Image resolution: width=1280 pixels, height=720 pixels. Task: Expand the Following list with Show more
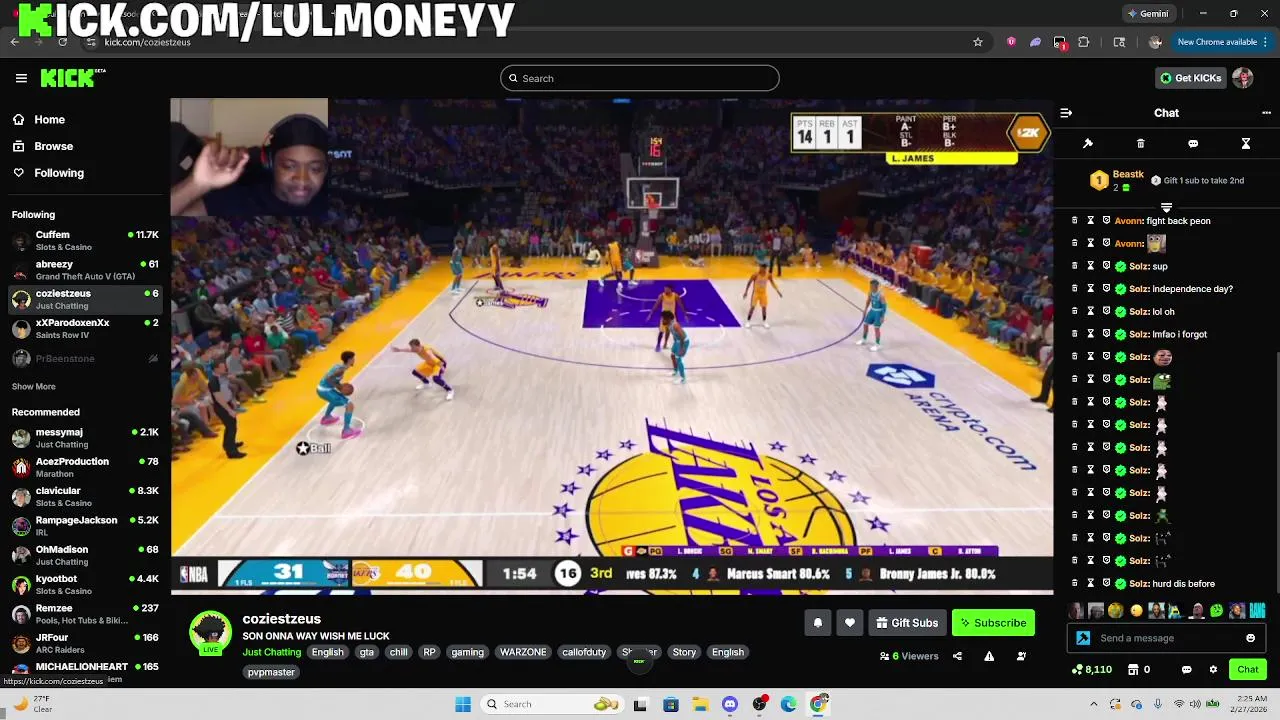coord(34,387)
